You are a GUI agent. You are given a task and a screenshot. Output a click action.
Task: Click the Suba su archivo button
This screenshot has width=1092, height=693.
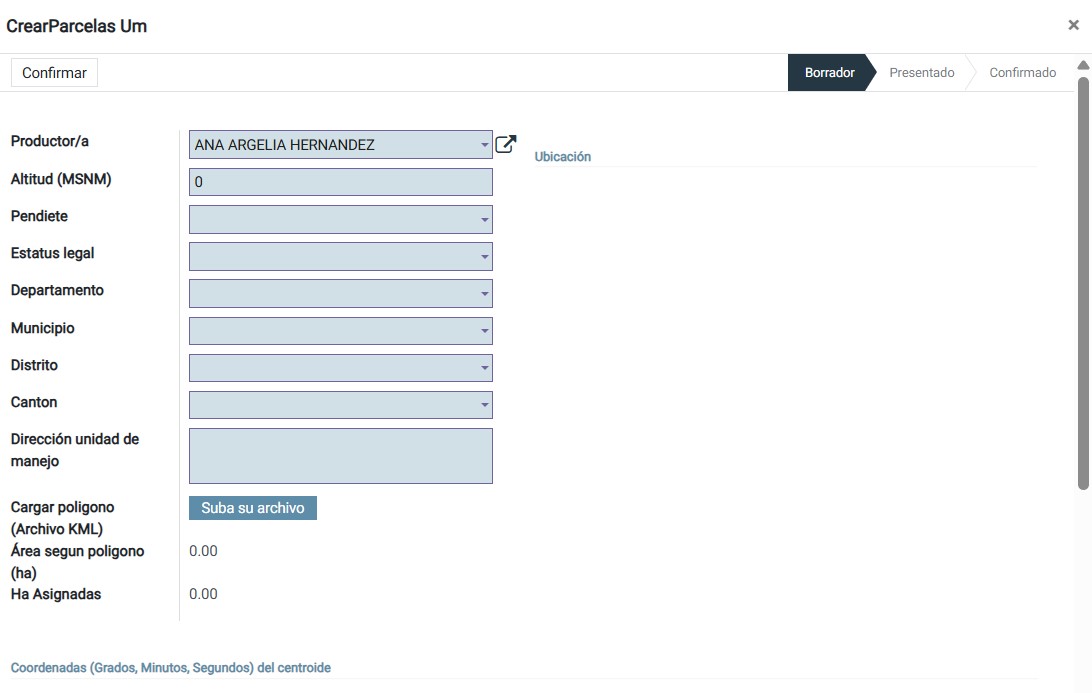pos(253,508)
